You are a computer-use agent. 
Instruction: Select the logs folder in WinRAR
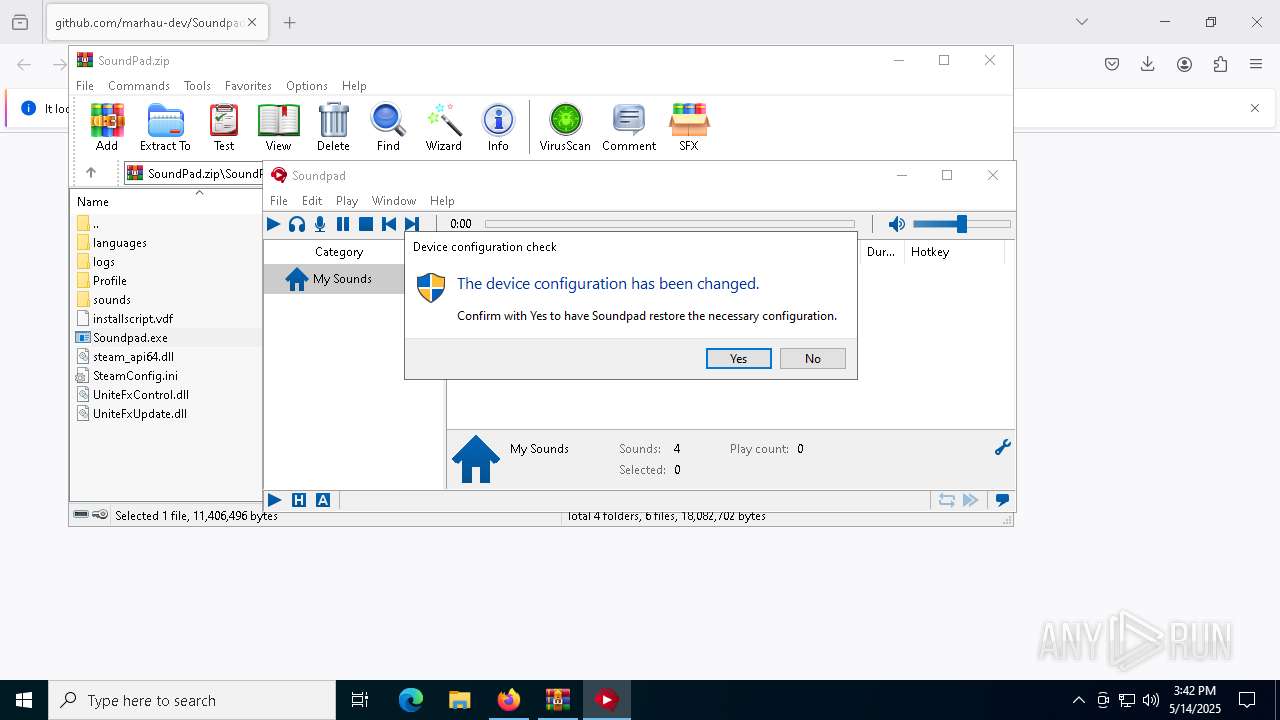104,262
